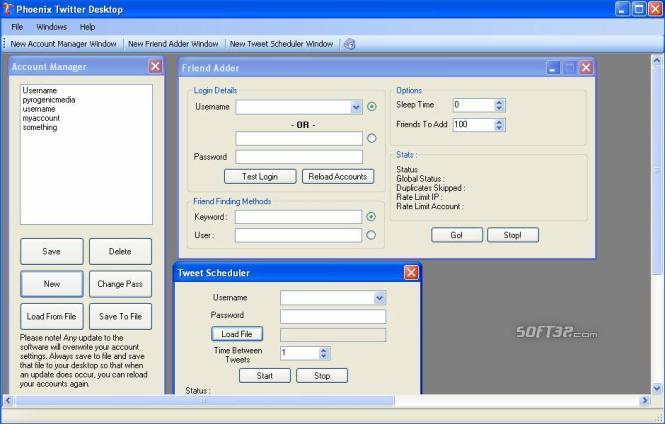Minimize the Friend Adder window
665x424 pixels.
(552, 68)
